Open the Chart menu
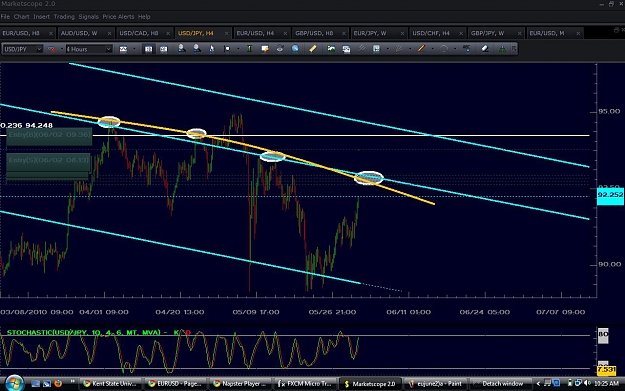 pyautogui.click(x=22, y=17)
